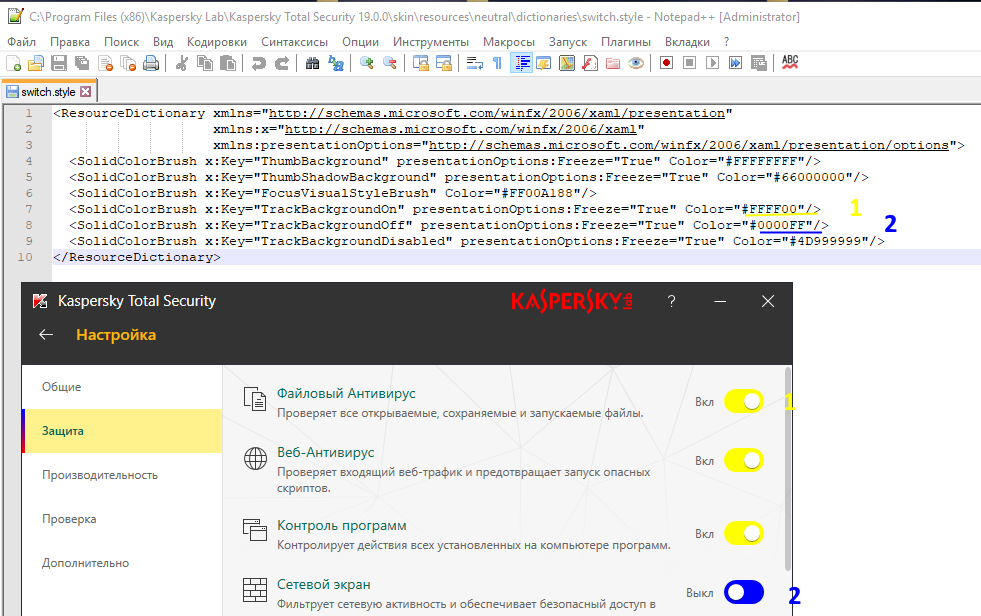The width and height of the screenshot is (981, 616).
Task: Open Файловый Антивирус settings link
Action: pyautogui.click(x=346, y=393)
